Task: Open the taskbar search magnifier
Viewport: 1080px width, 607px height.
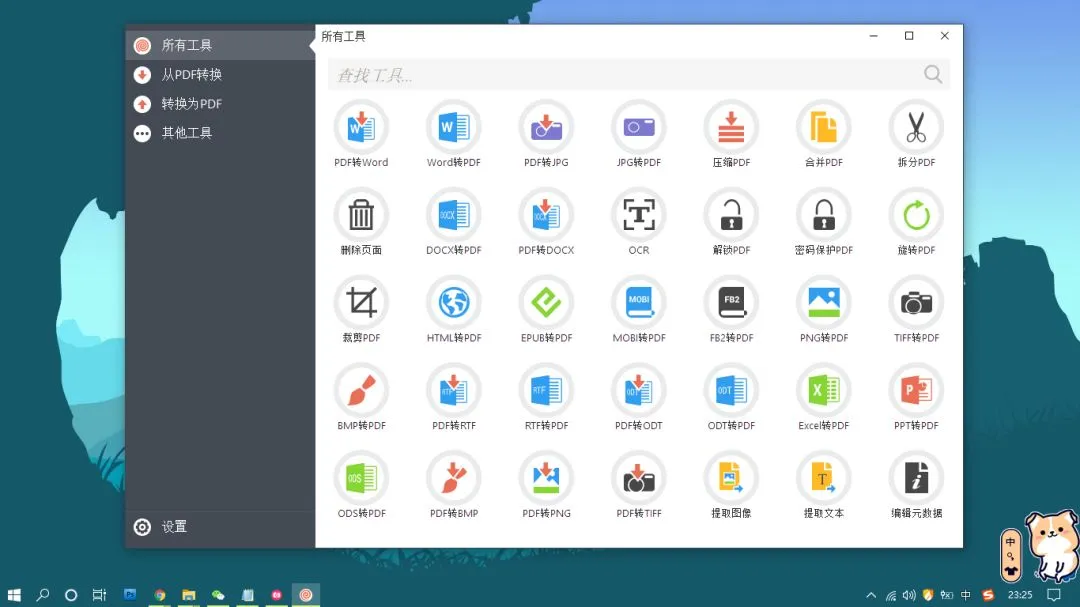Action: pyautogui.click(x=43, y=595)
